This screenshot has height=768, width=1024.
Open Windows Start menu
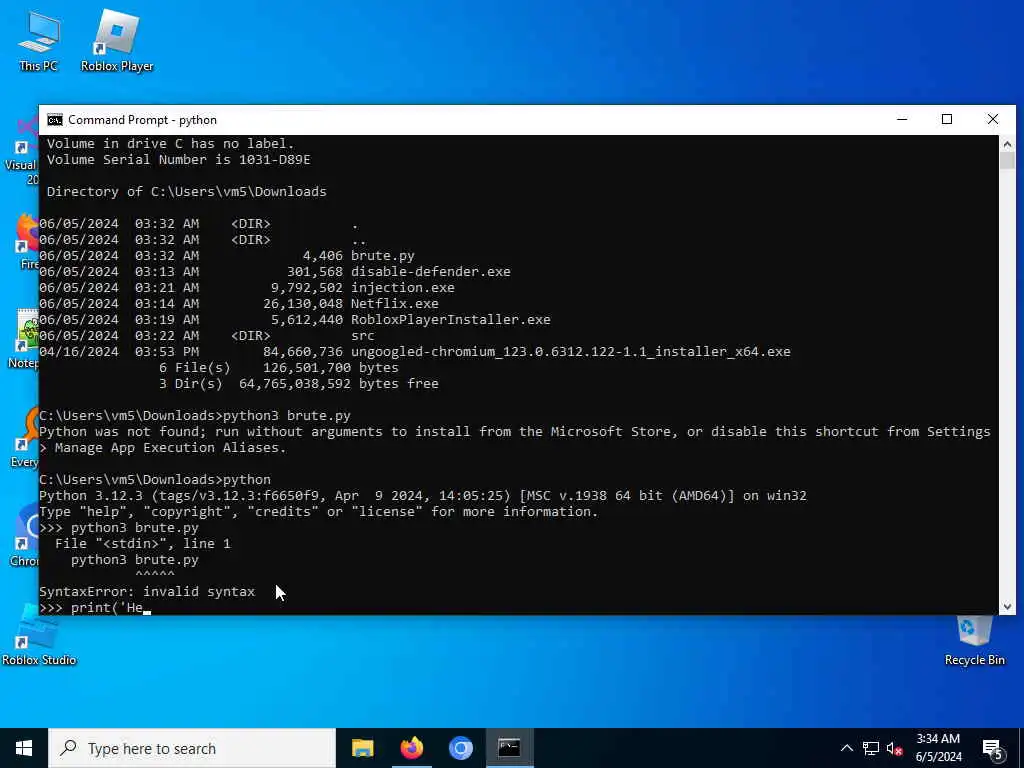tap(24, 748)
